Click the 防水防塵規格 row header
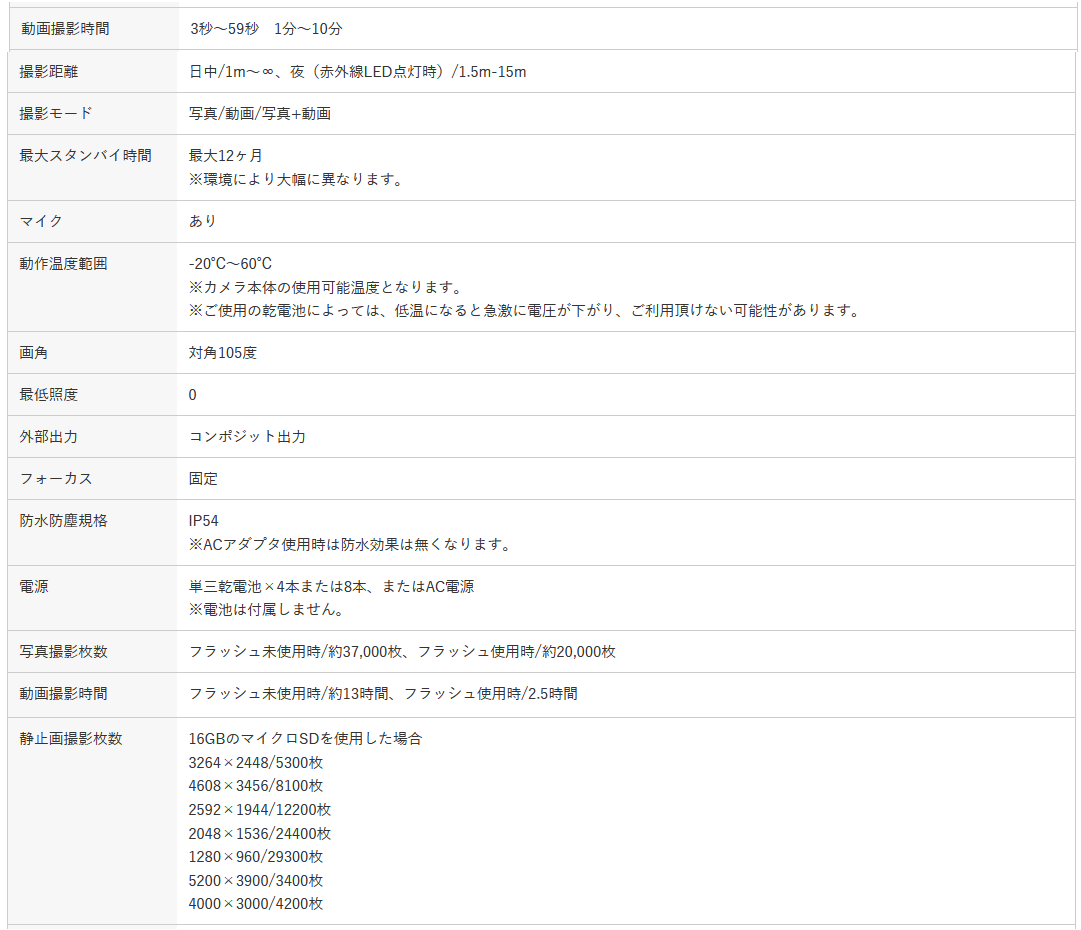The width and height of the screenshot is (1081, 930). (63, 521)
